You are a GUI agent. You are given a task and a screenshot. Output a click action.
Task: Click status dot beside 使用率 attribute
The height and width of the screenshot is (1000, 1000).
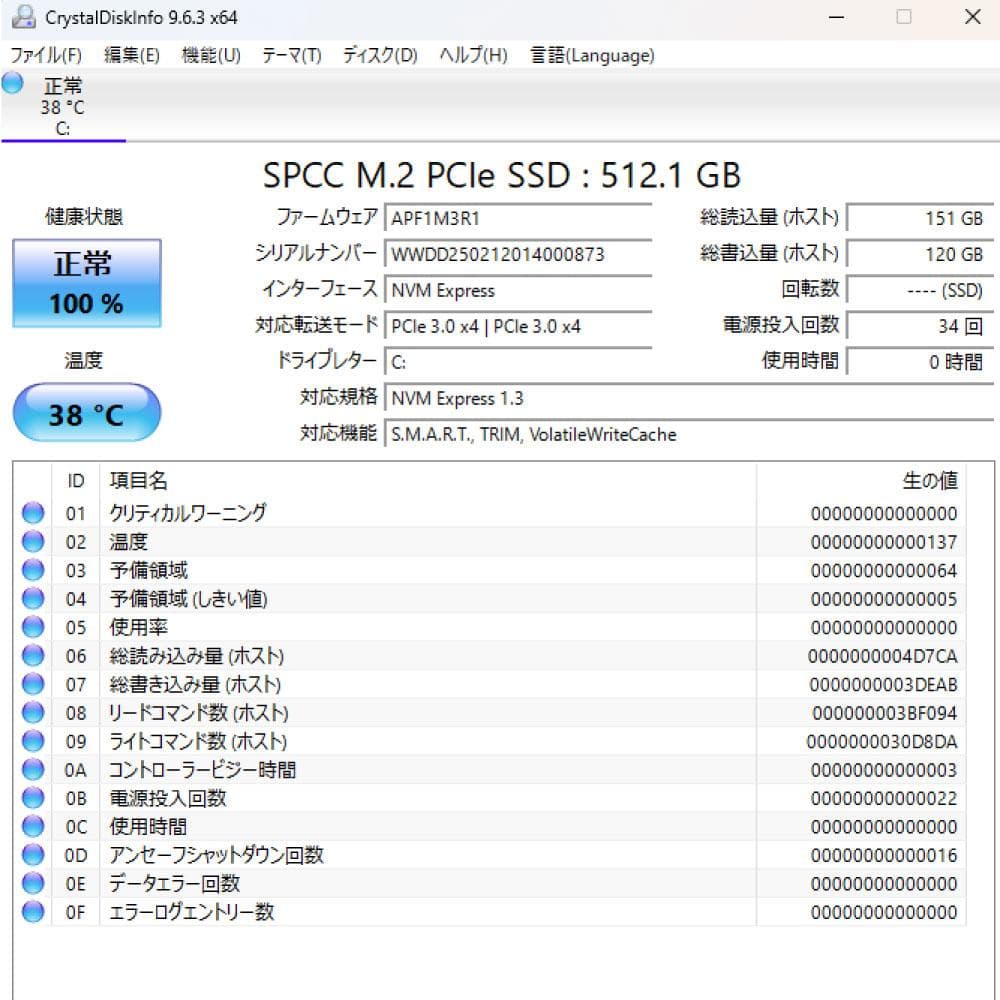coord(33,627)
